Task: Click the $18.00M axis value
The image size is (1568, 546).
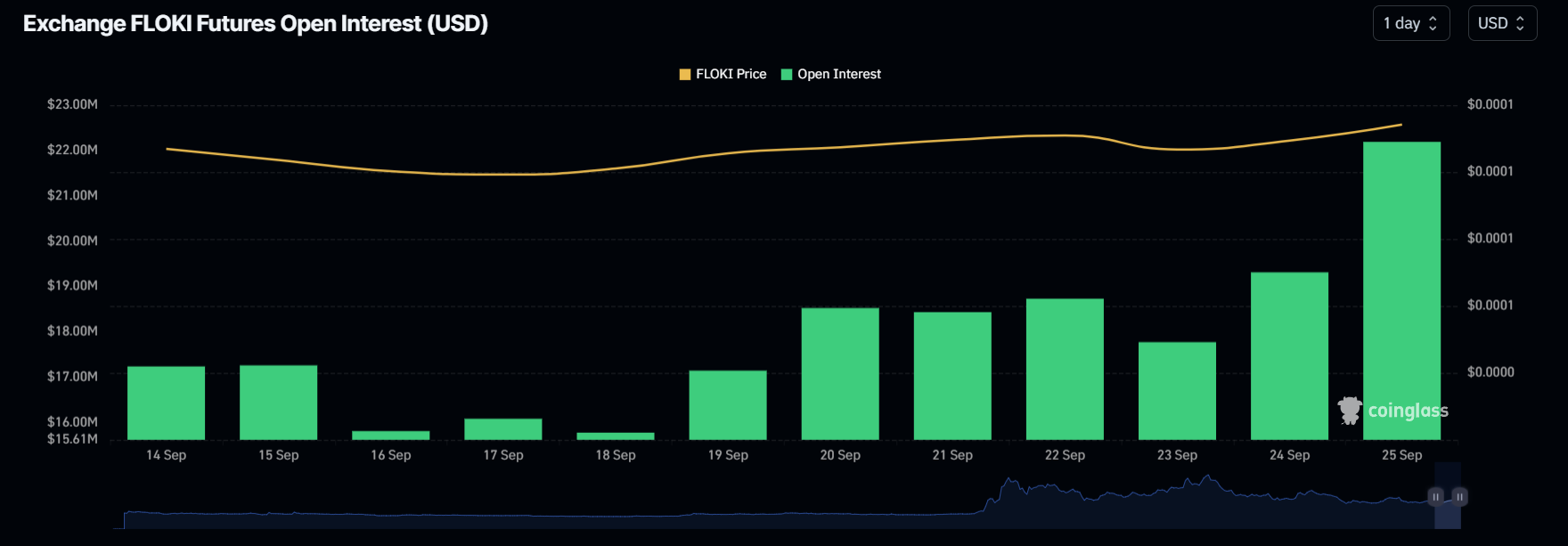Action: (x=72, y=331)
